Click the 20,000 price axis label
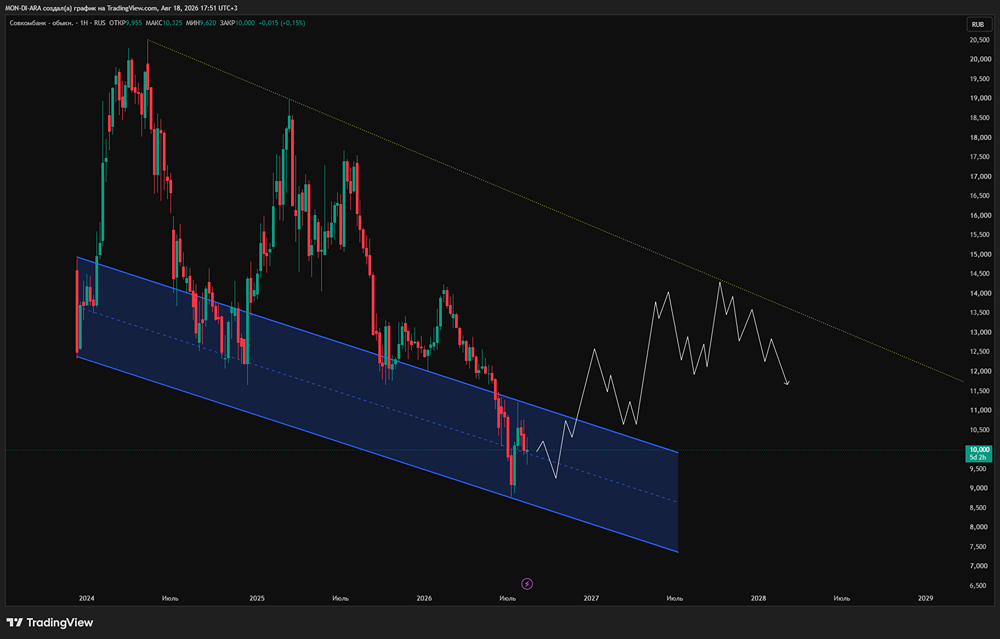 [x=980, y=59]
